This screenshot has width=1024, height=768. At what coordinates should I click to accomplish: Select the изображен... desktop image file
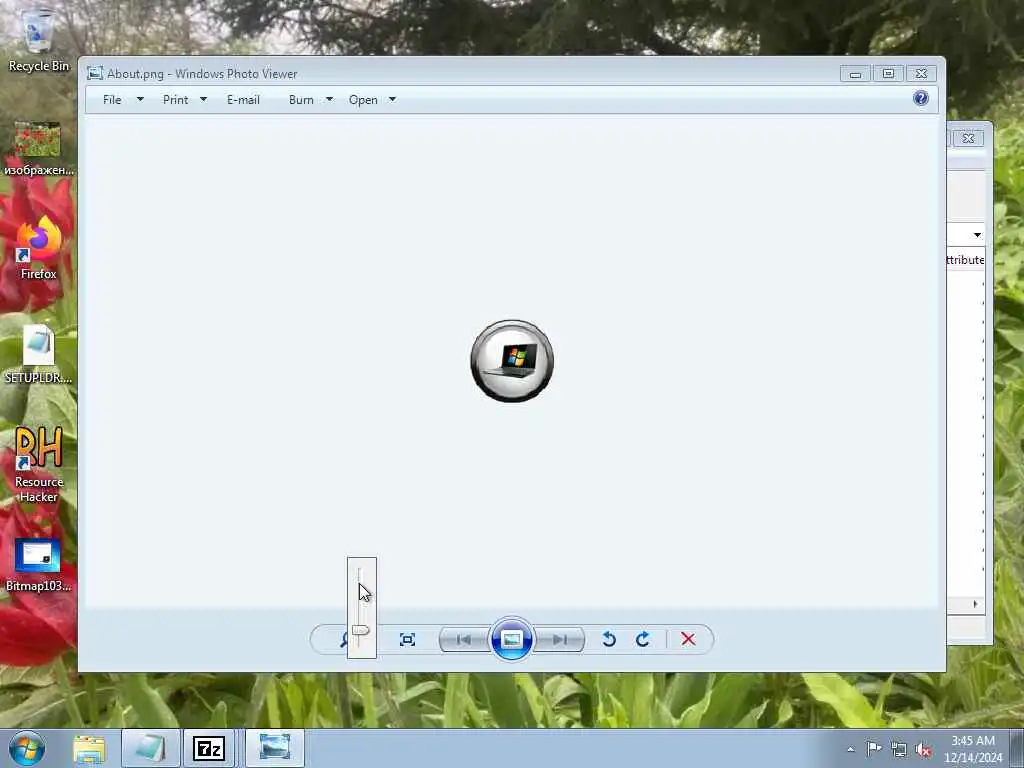pyautogui.click(x=39, y=149)
